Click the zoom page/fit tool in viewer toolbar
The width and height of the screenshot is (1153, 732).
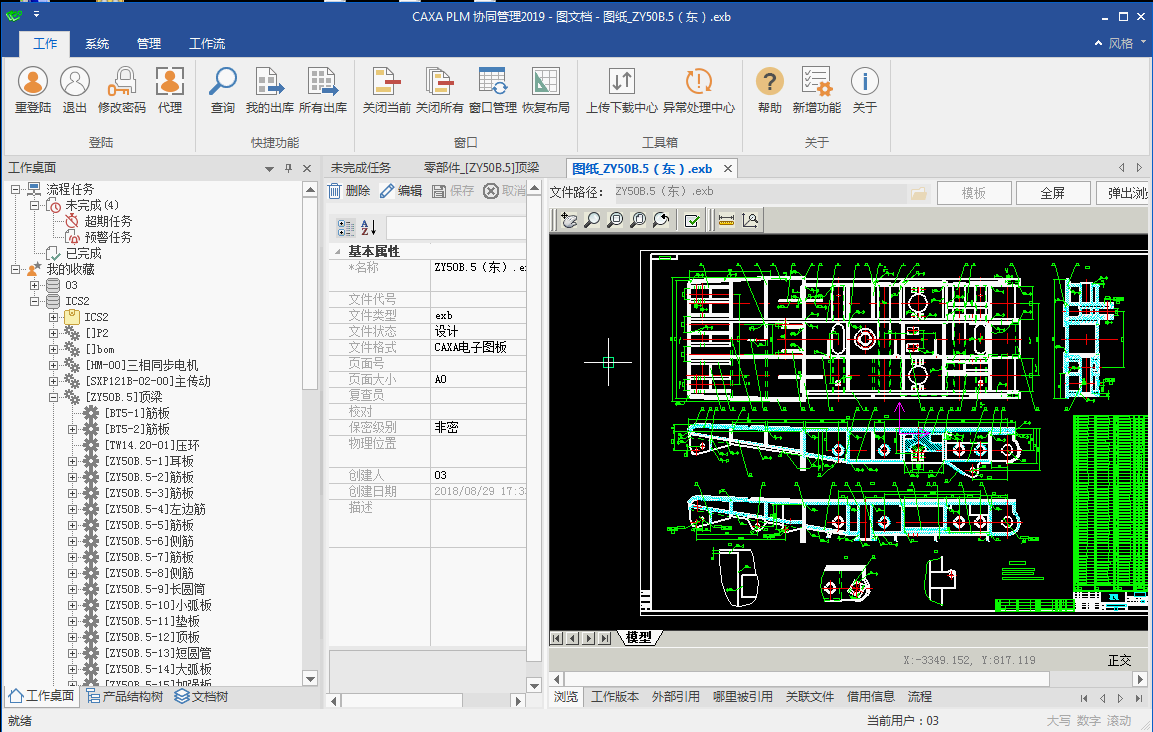point(638,220)
